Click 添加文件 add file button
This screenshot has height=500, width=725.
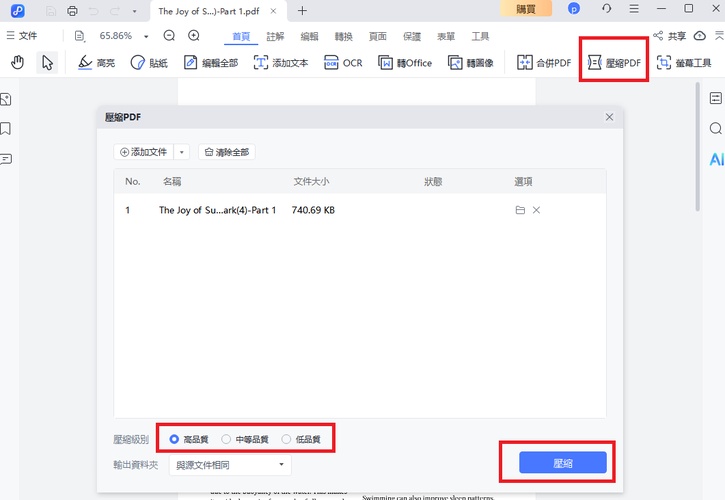(144, 152)
